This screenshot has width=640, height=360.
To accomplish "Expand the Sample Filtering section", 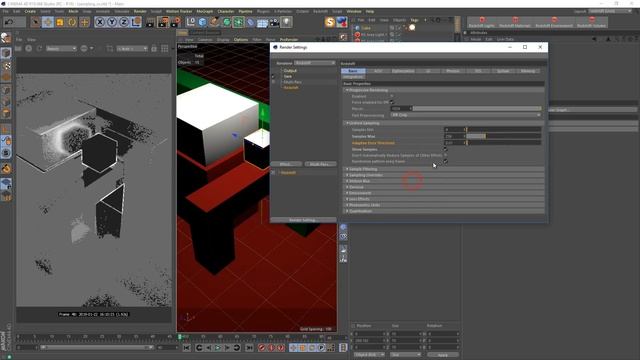I will tap(347, 169).
